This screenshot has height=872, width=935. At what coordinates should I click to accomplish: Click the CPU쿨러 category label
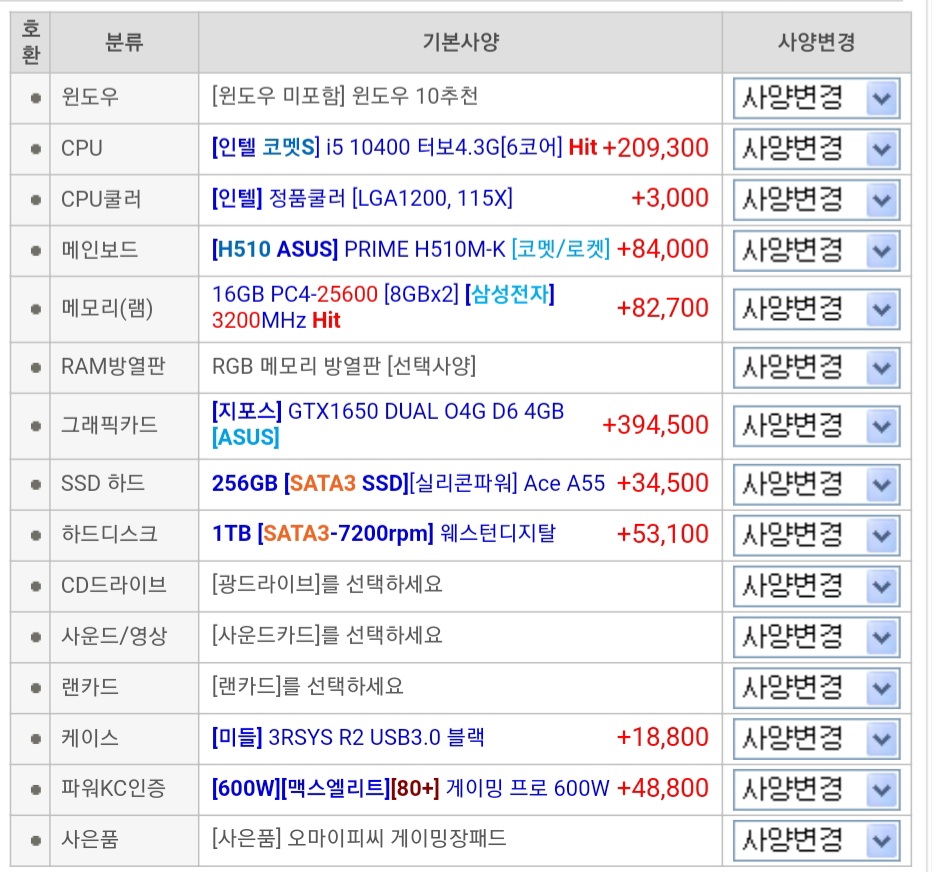click(x=101, y=199)
